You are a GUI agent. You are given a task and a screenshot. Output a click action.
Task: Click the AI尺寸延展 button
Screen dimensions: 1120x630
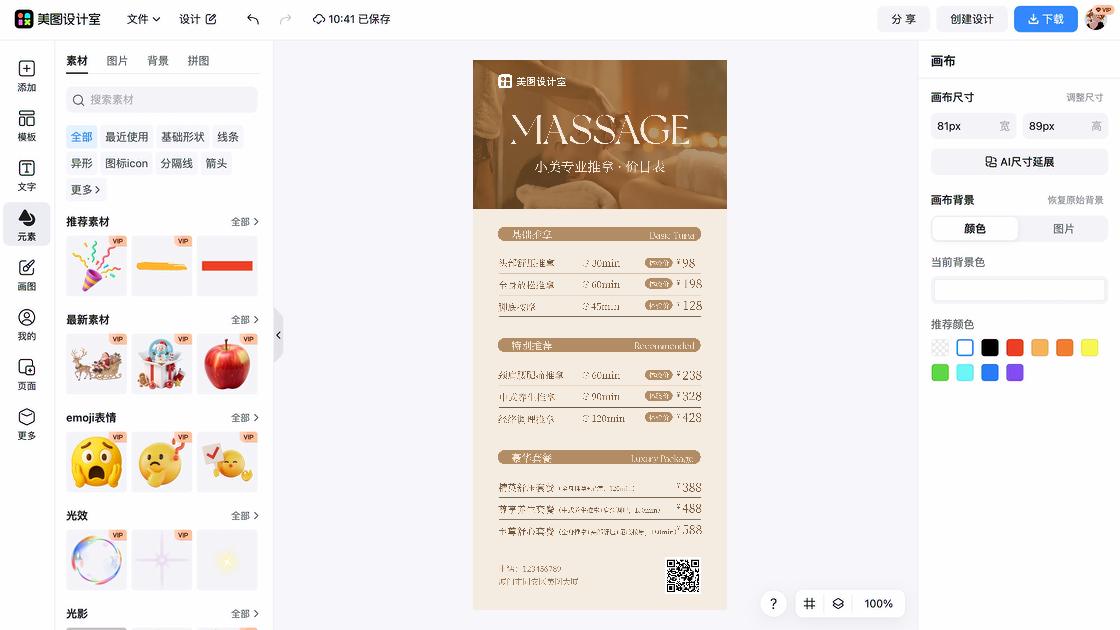(x=1019, y=161)
